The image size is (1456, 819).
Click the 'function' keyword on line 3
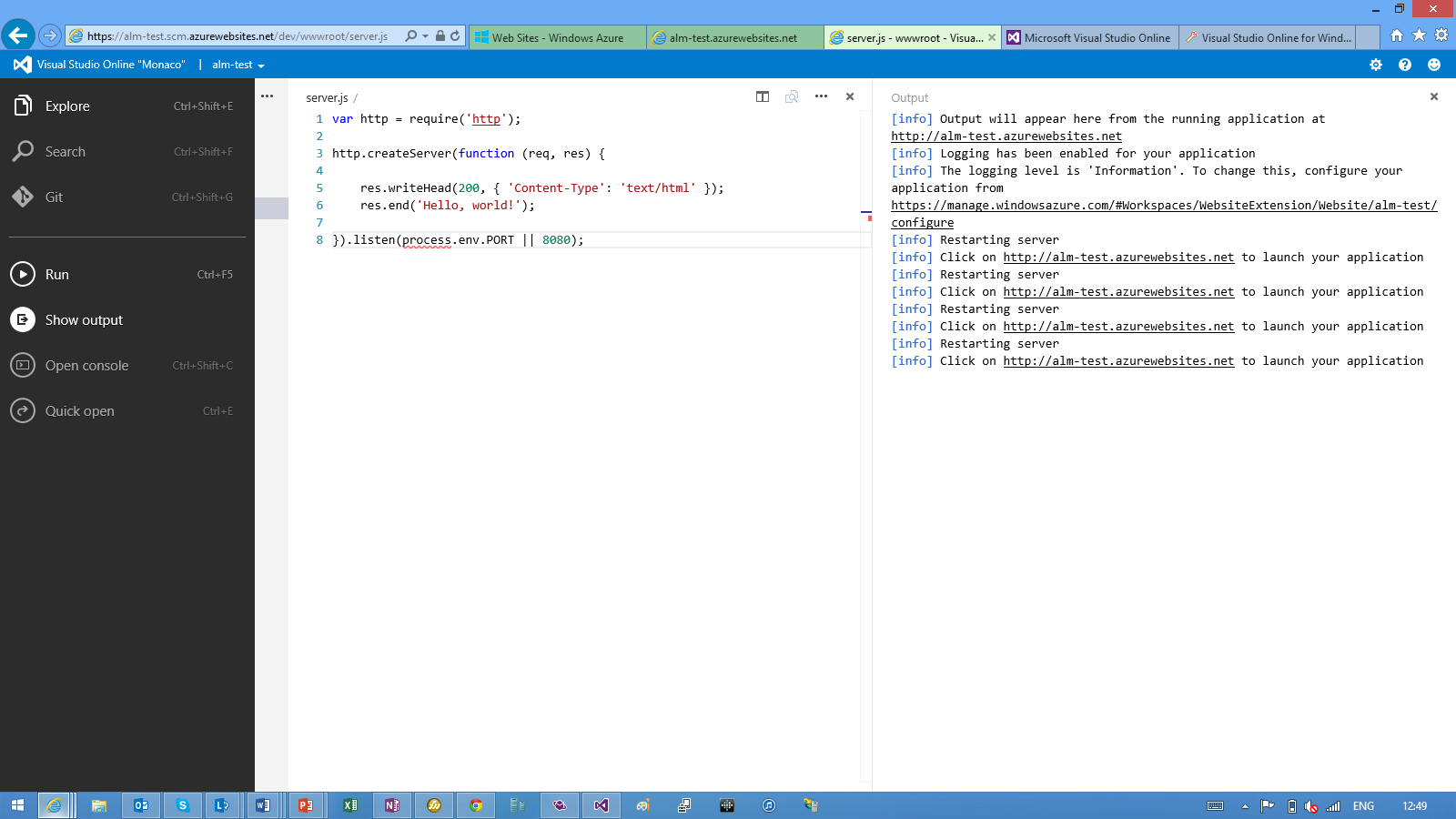point(486,154)
